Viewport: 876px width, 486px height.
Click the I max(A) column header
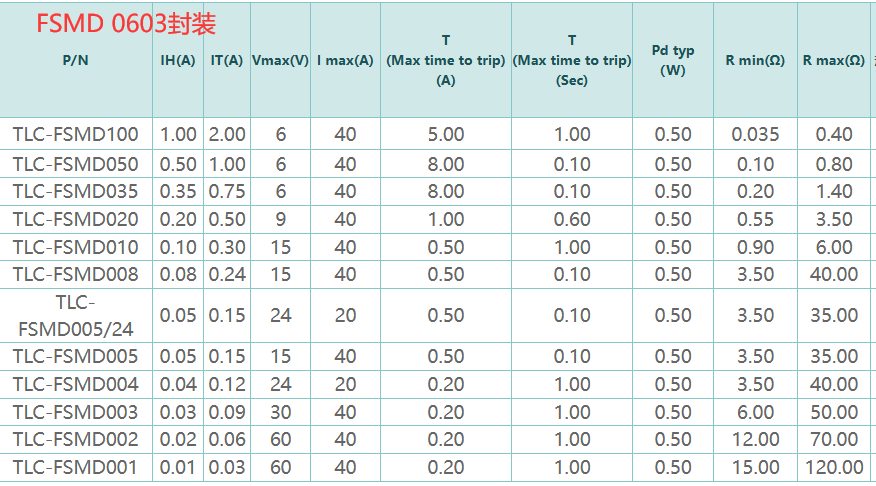345,60
